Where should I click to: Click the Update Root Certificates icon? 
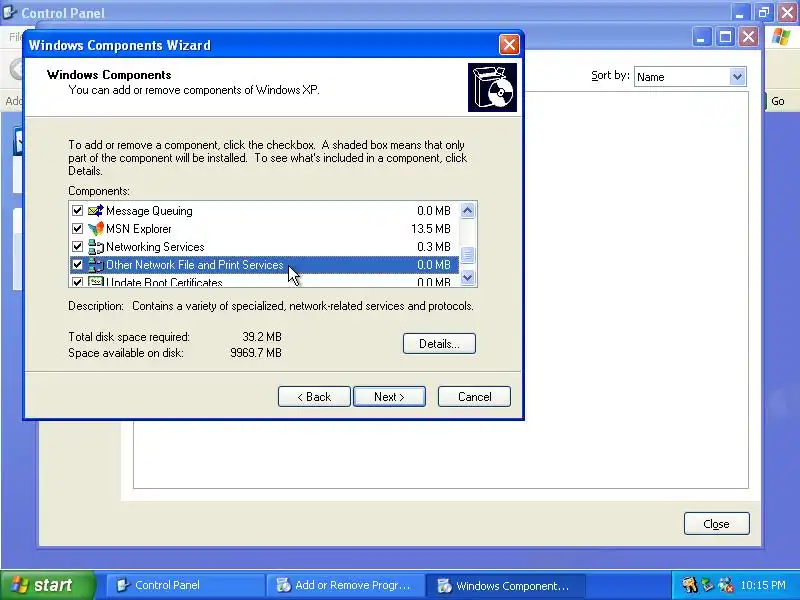(95, 281)
